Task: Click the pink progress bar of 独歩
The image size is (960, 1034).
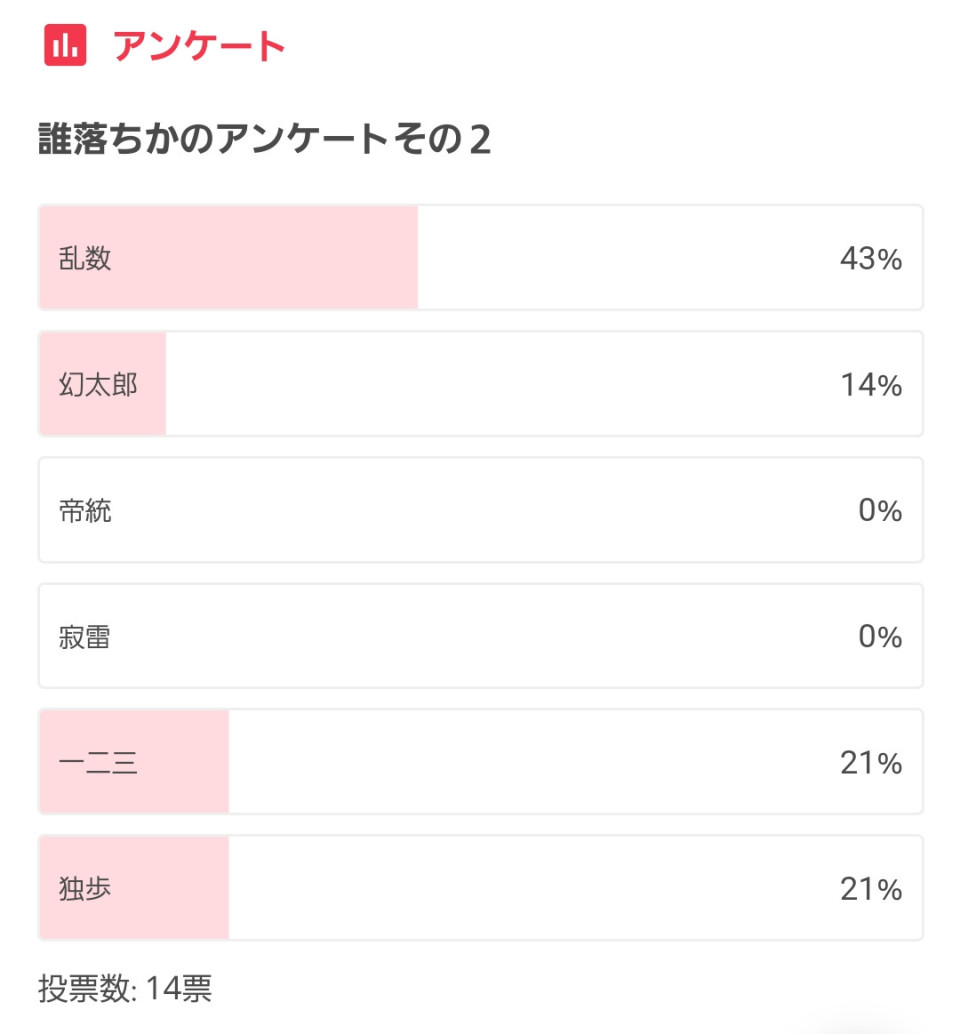Action: (135, 888)
